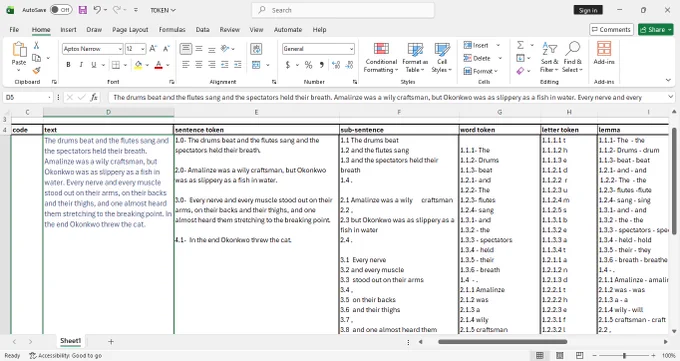680x361 pixels.
Task: Switch to Page Break Preview view
Action: pyautogui.click(x=580, y=355)
